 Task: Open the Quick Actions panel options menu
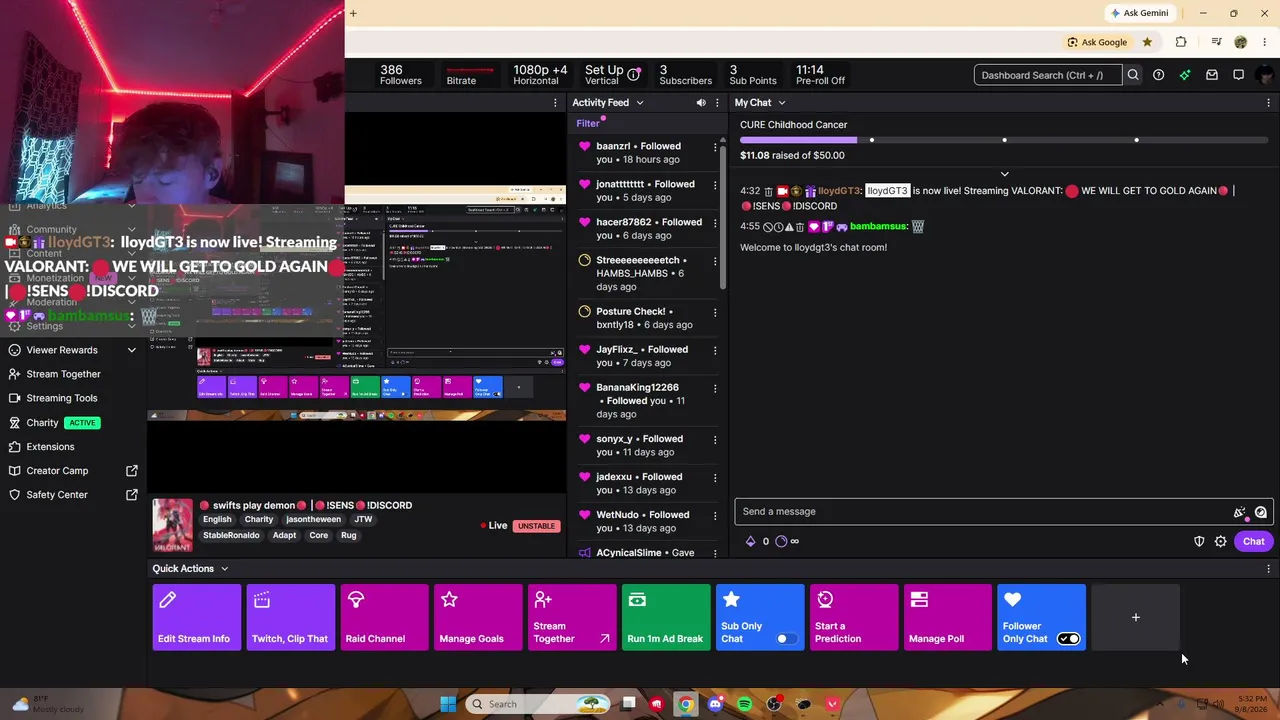[x=1268, y=569]
